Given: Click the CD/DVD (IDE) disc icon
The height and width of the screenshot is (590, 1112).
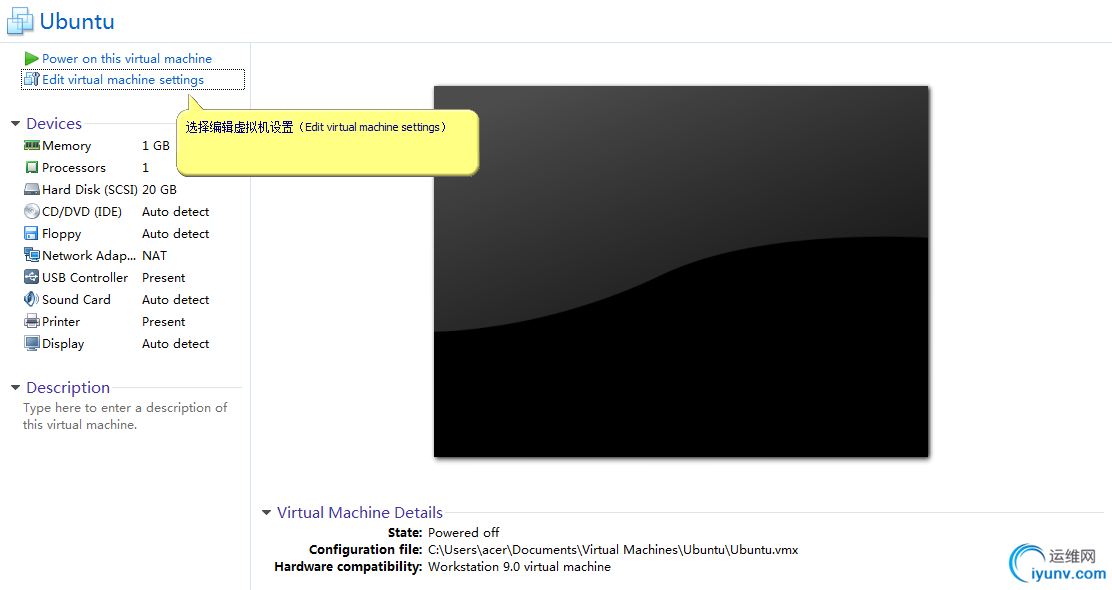Looking at the screenshot, I should 32,211.
